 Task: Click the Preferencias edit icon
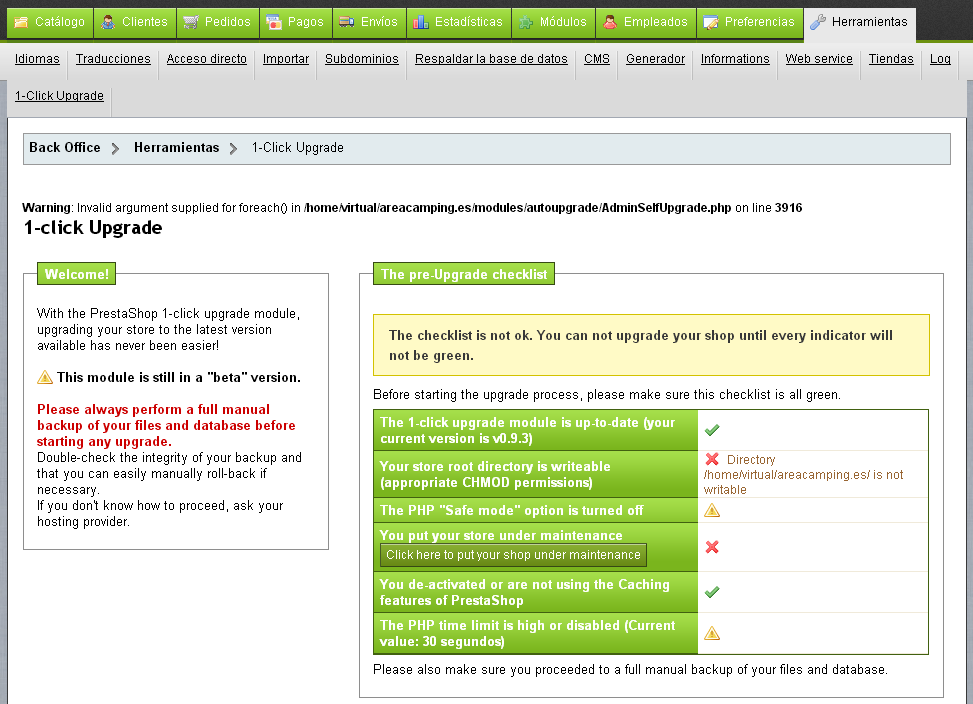(711, 22)
